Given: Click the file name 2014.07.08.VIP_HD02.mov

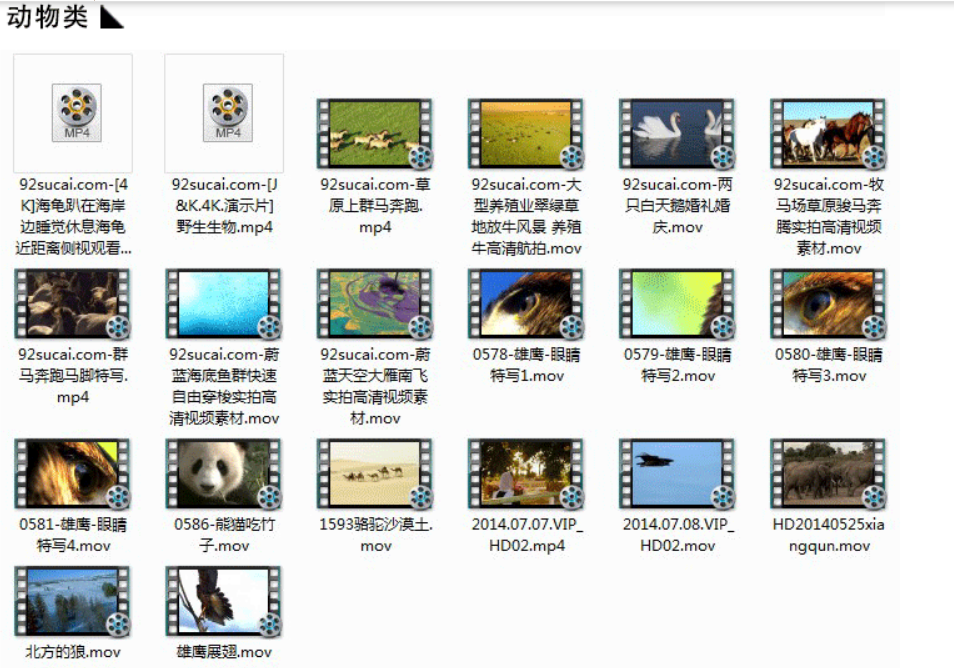Looking at the screenshot, I should 678,535.
